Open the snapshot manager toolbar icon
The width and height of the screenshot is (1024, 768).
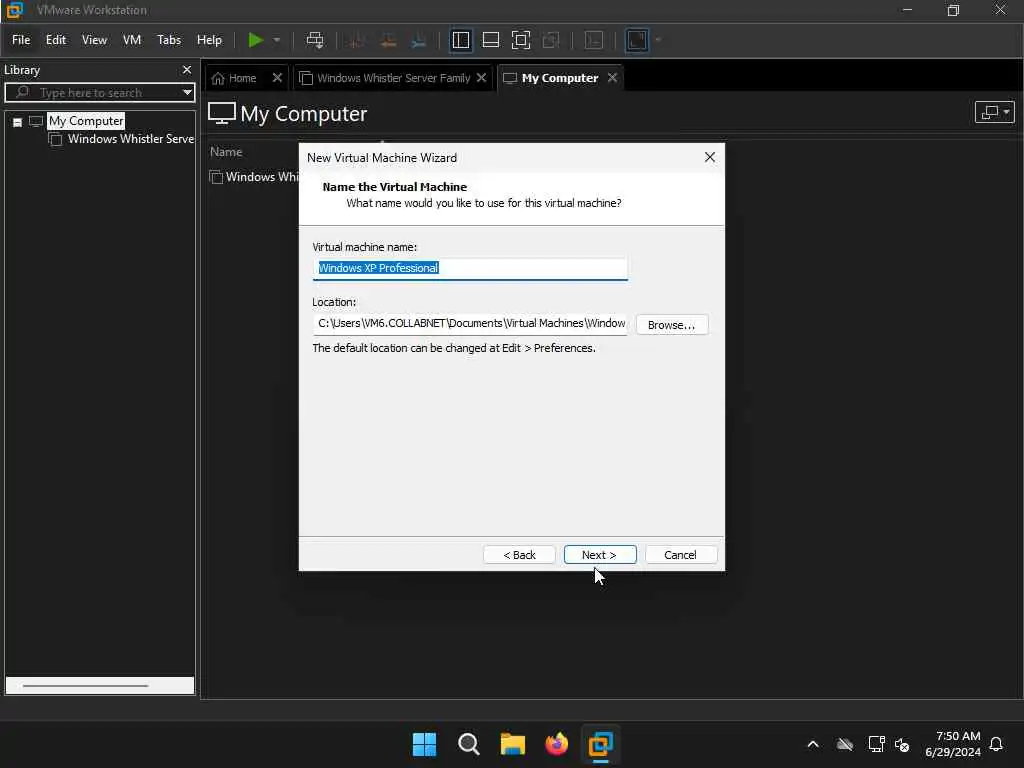point(419,40)
